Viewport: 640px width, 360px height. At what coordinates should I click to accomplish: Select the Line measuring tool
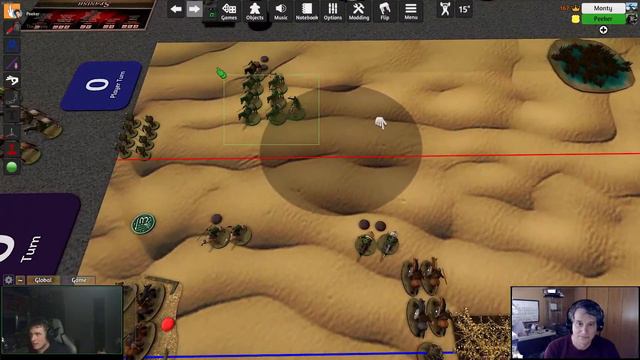pos(12,63)
